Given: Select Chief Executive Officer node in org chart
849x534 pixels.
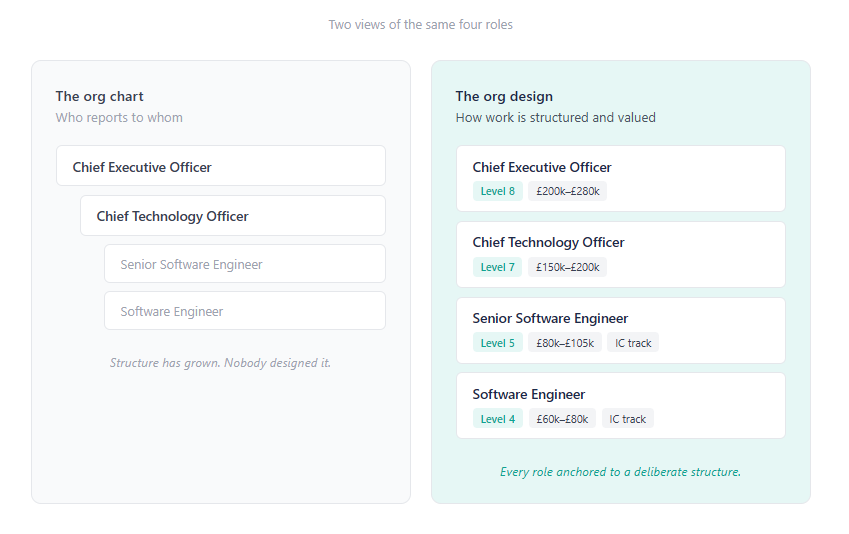Looking at the screenshot, I should (x=220, y=166).
